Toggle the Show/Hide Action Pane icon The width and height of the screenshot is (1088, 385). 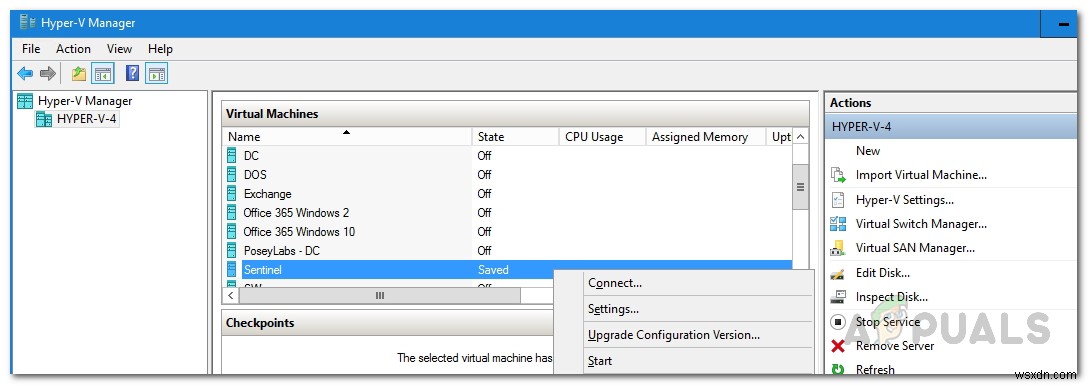point(157,73)
